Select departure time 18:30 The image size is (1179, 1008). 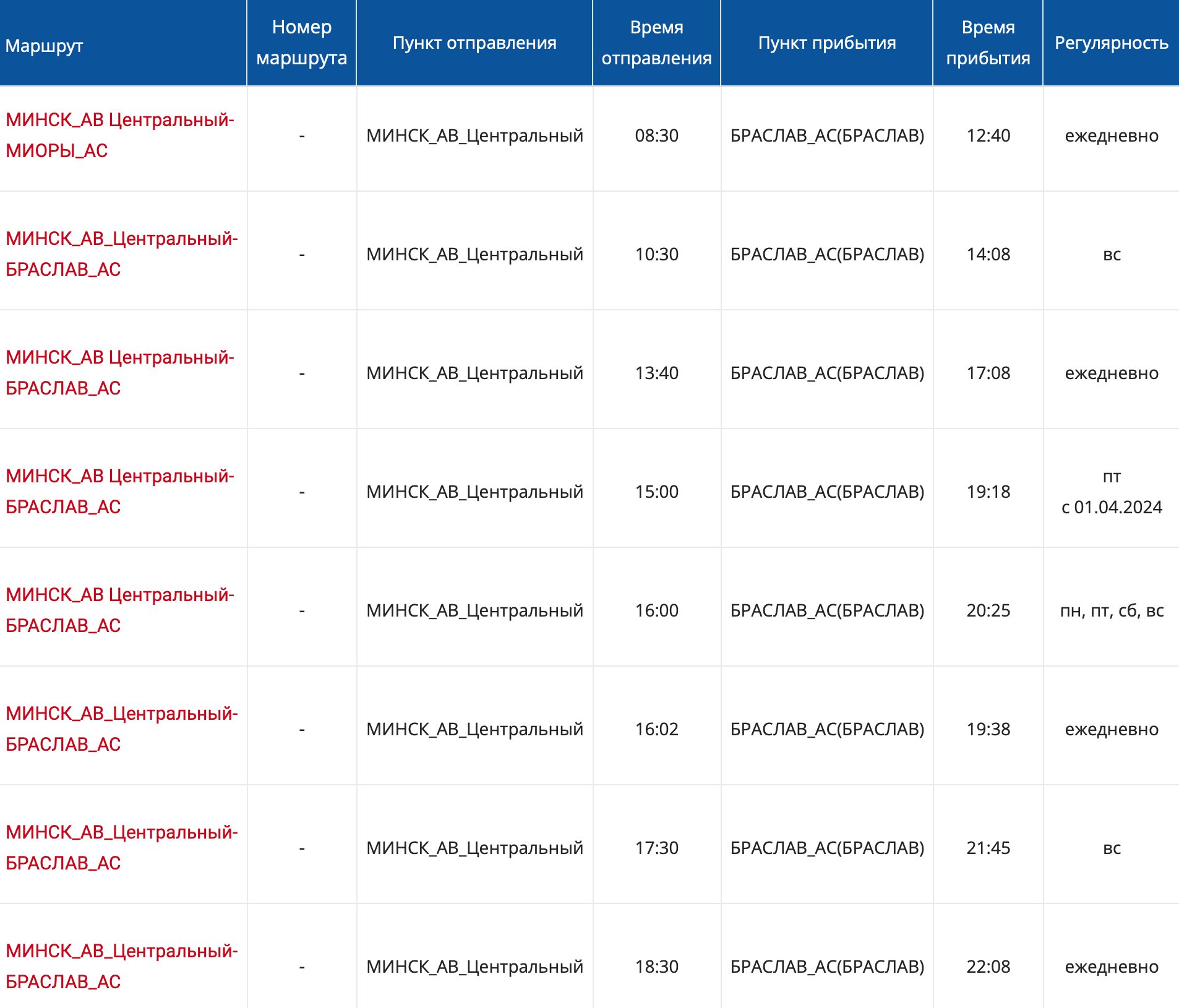pyautogui.click(x=657, y=967)
